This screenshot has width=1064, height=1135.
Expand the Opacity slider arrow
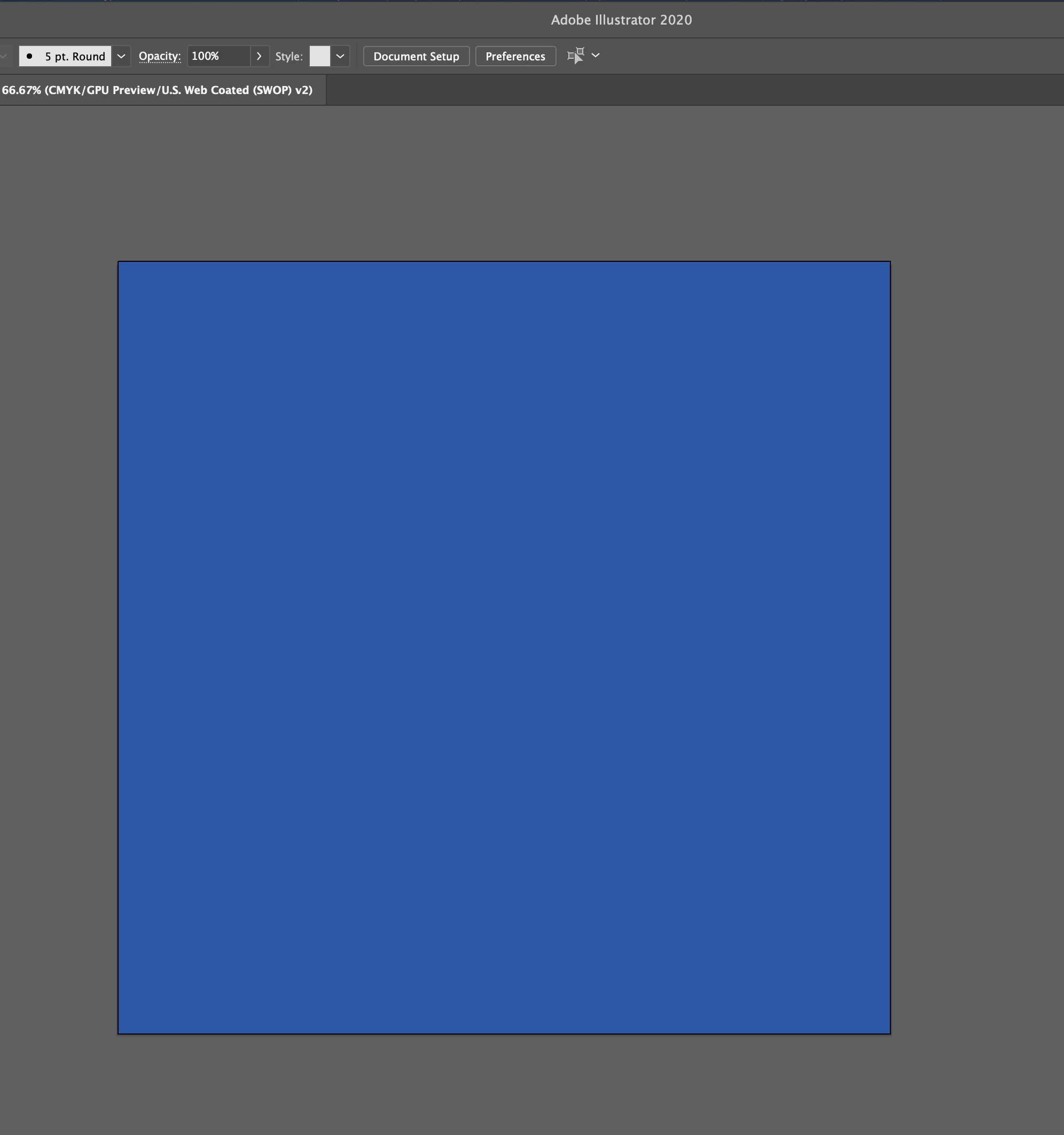point(259,56)
